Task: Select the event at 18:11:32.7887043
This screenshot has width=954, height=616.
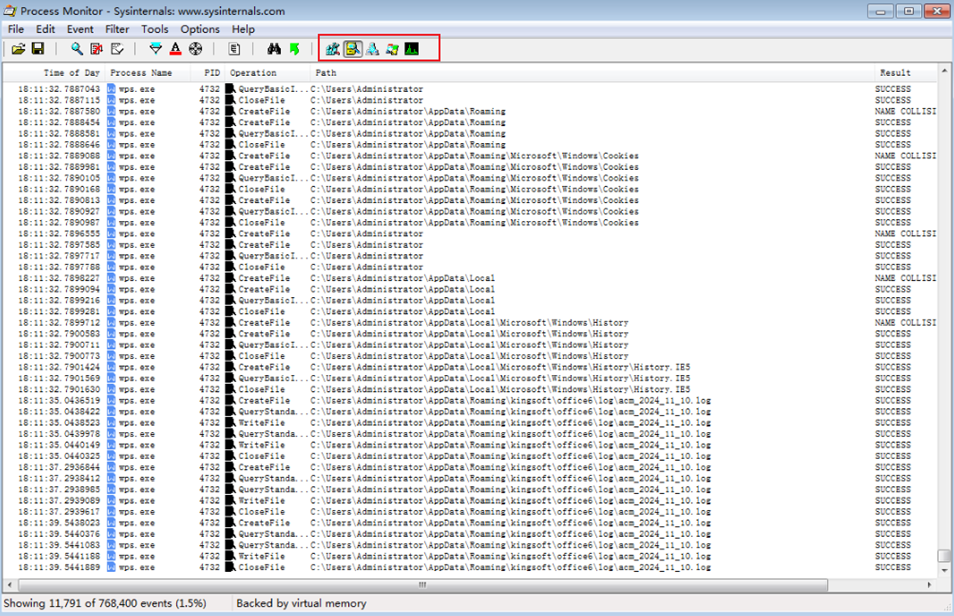Action: (470, 89)
